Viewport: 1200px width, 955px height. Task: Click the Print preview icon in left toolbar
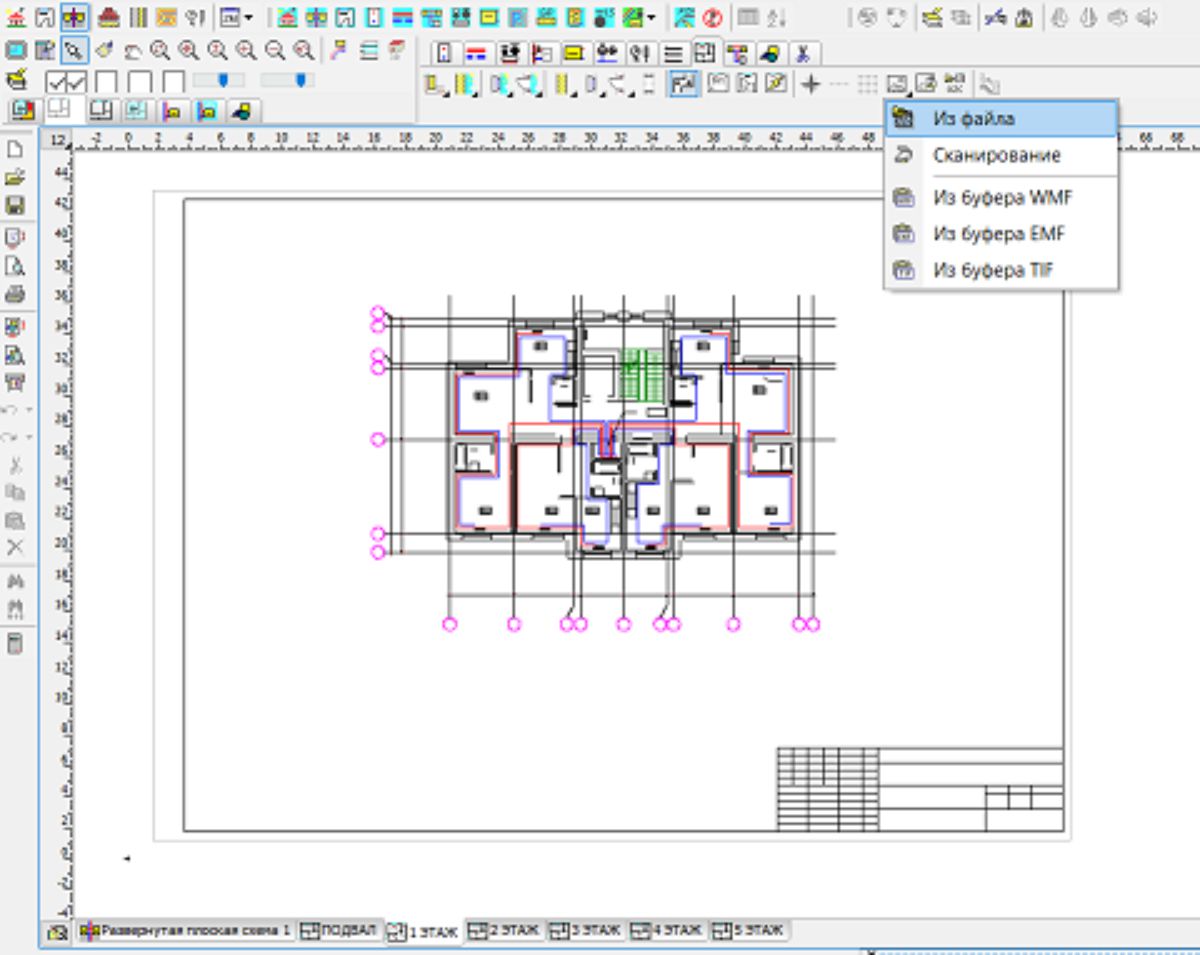(15, 266)
